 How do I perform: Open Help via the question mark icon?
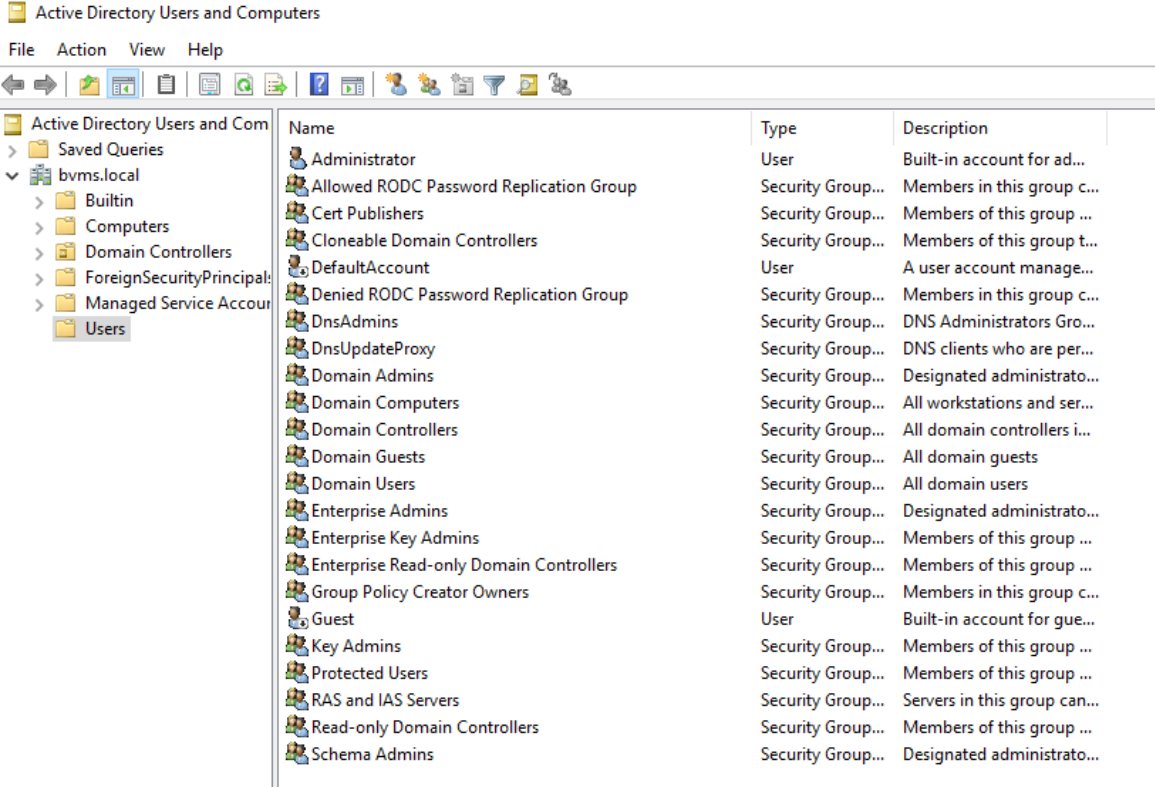pos(319,85)
